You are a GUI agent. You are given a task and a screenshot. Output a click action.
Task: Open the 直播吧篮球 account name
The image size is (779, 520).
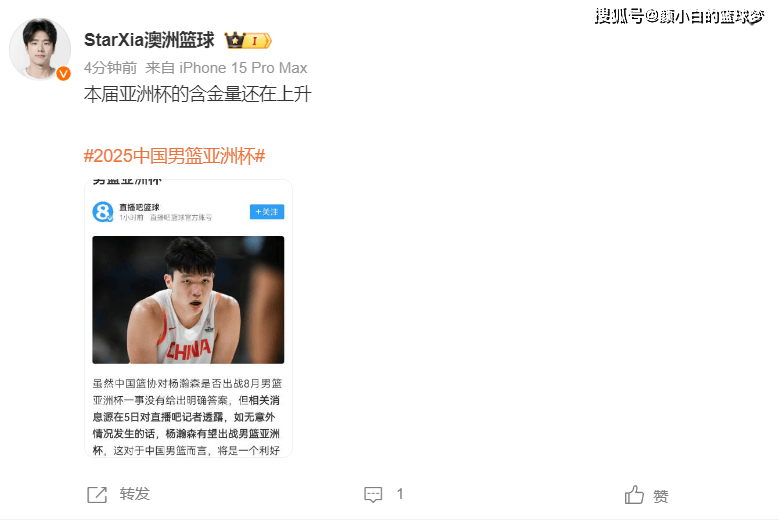tap(139, 207)
